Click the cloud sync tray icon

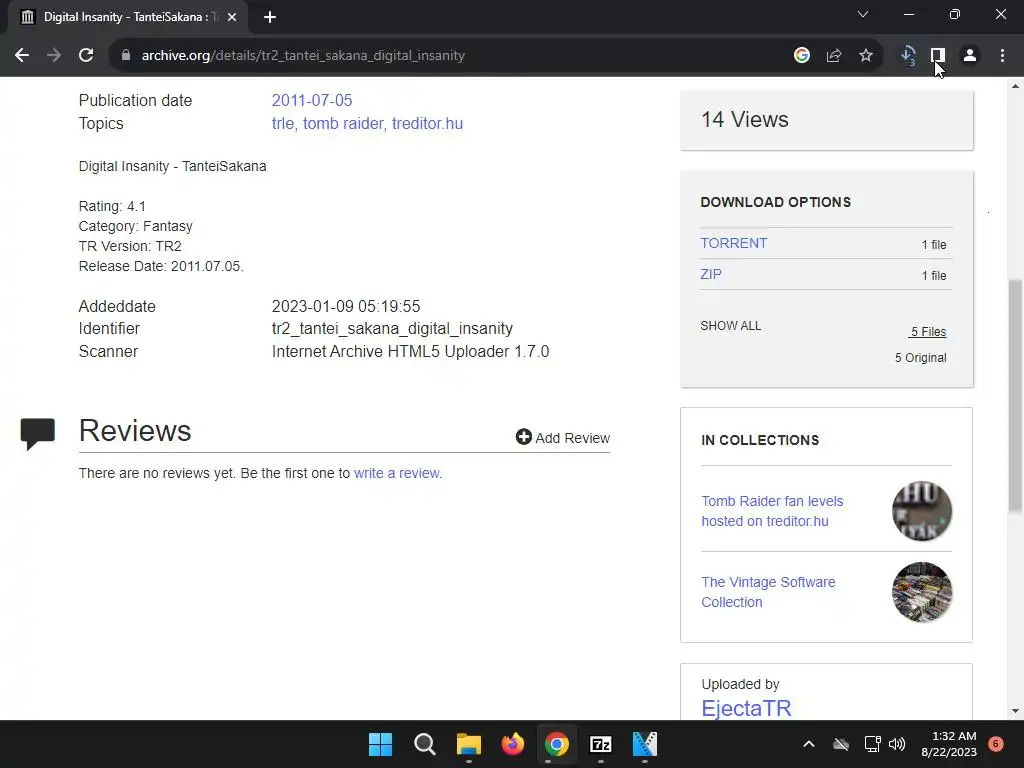841,744
